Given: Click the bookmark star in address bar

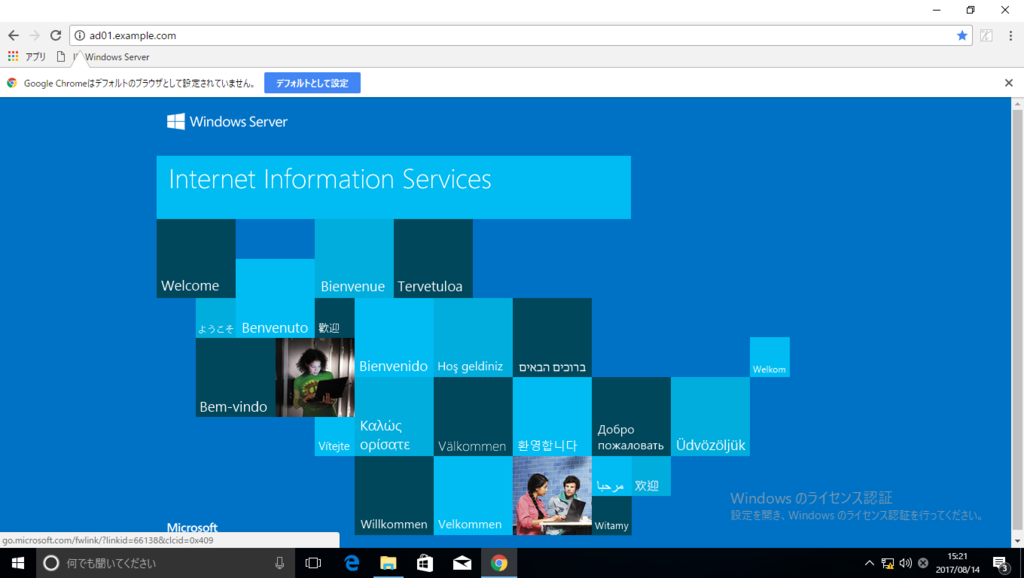Looking at the screenshot, I should point(962,35).
